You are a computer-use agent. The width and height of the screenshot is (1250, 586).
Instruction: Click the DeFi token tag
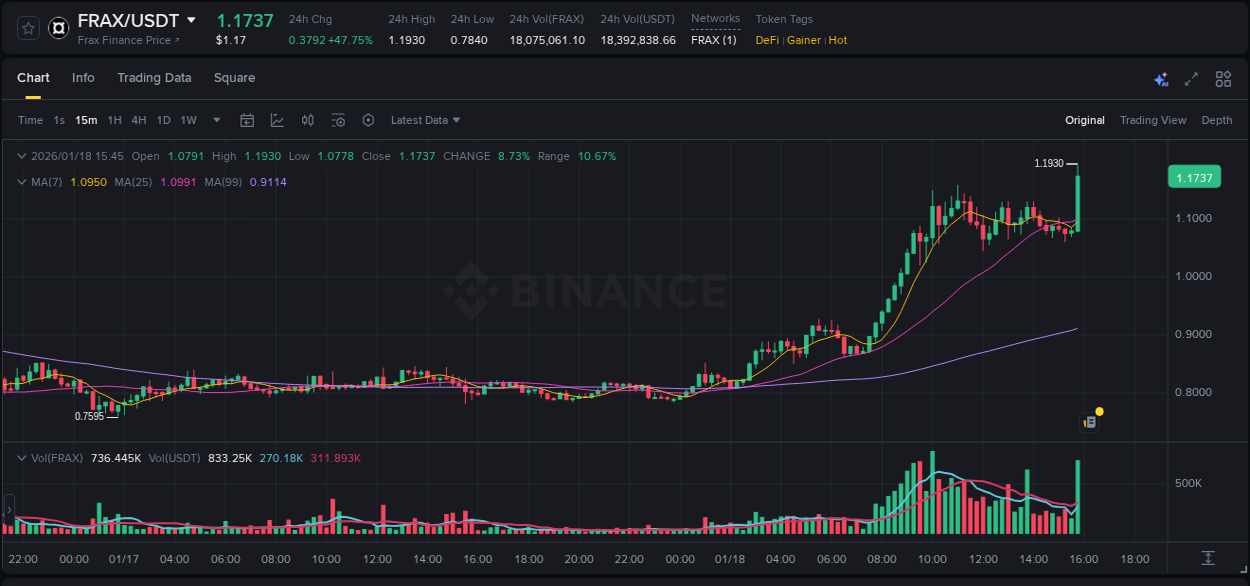pos(766,41)
